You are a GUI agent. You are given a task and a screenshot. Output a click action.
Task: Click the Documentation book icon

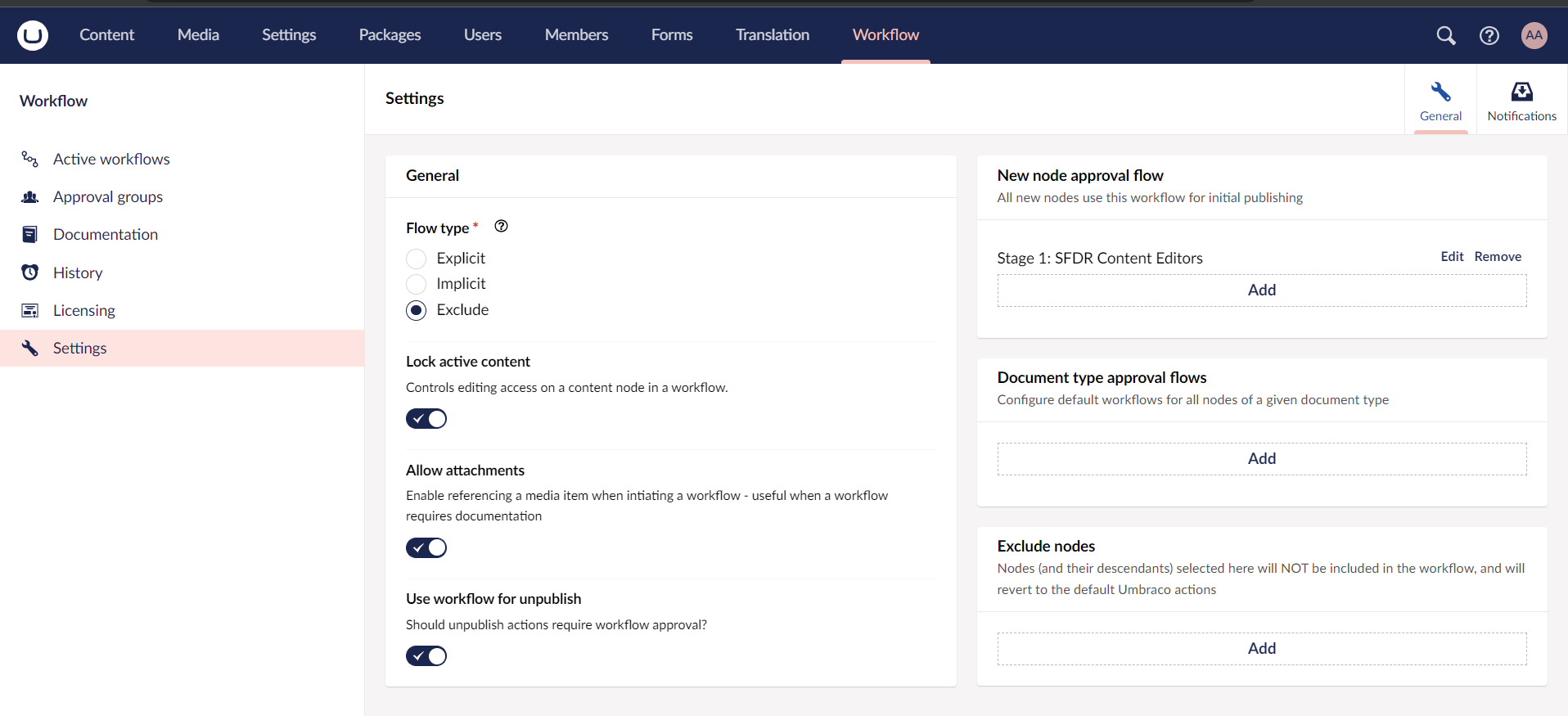30,234
